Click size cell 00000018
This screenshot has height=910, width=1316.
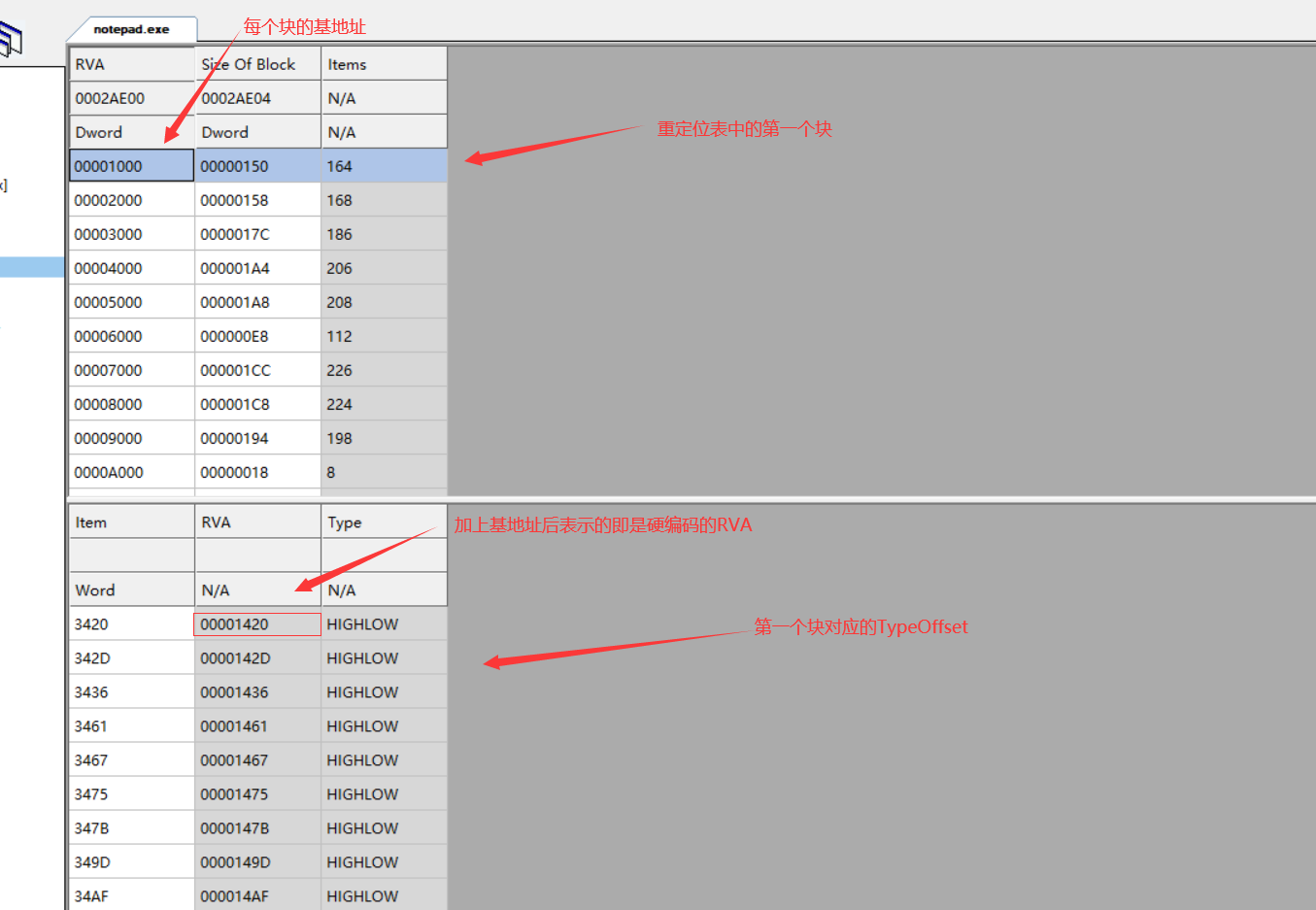click(x=258, y=472)
